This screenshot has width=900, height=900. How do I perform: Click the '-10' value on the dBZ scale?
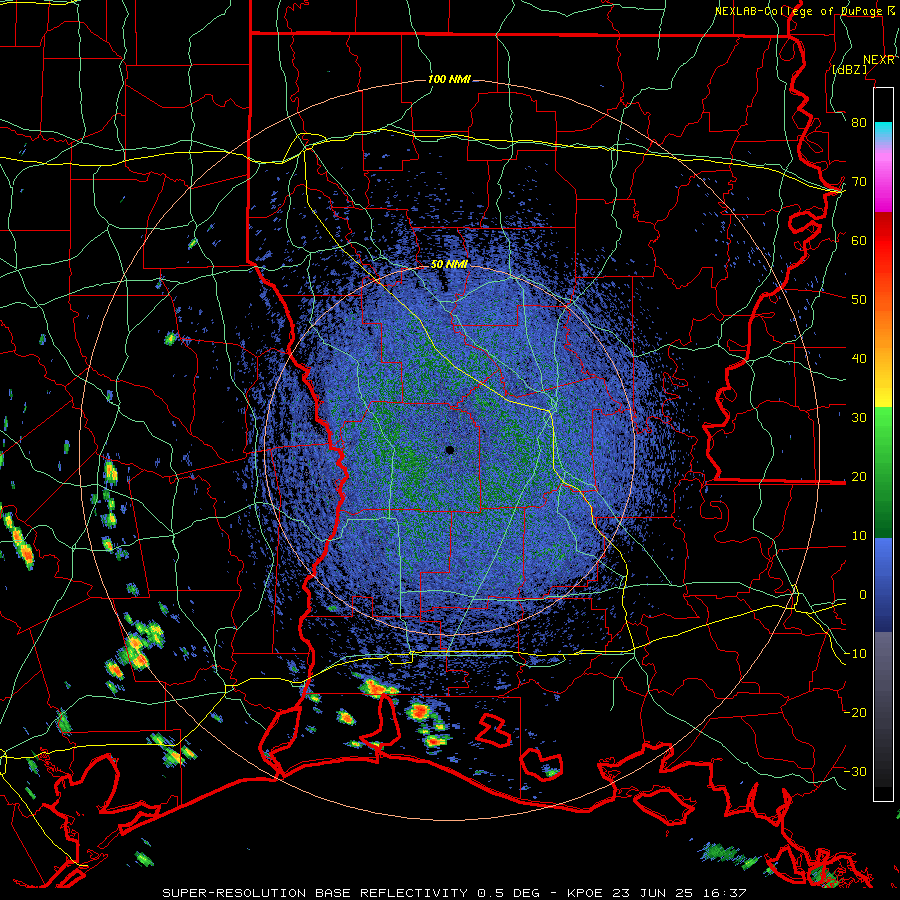pyautogui.click(x=855, y=654)
